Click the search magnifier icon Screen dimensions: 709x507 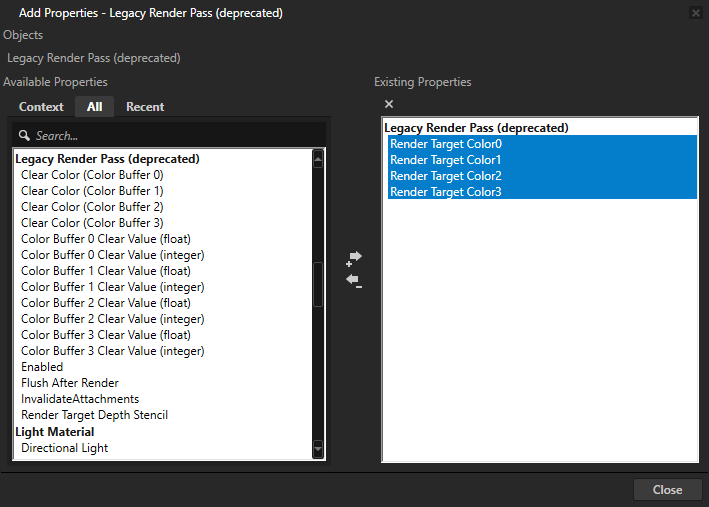tap(25, 135)
